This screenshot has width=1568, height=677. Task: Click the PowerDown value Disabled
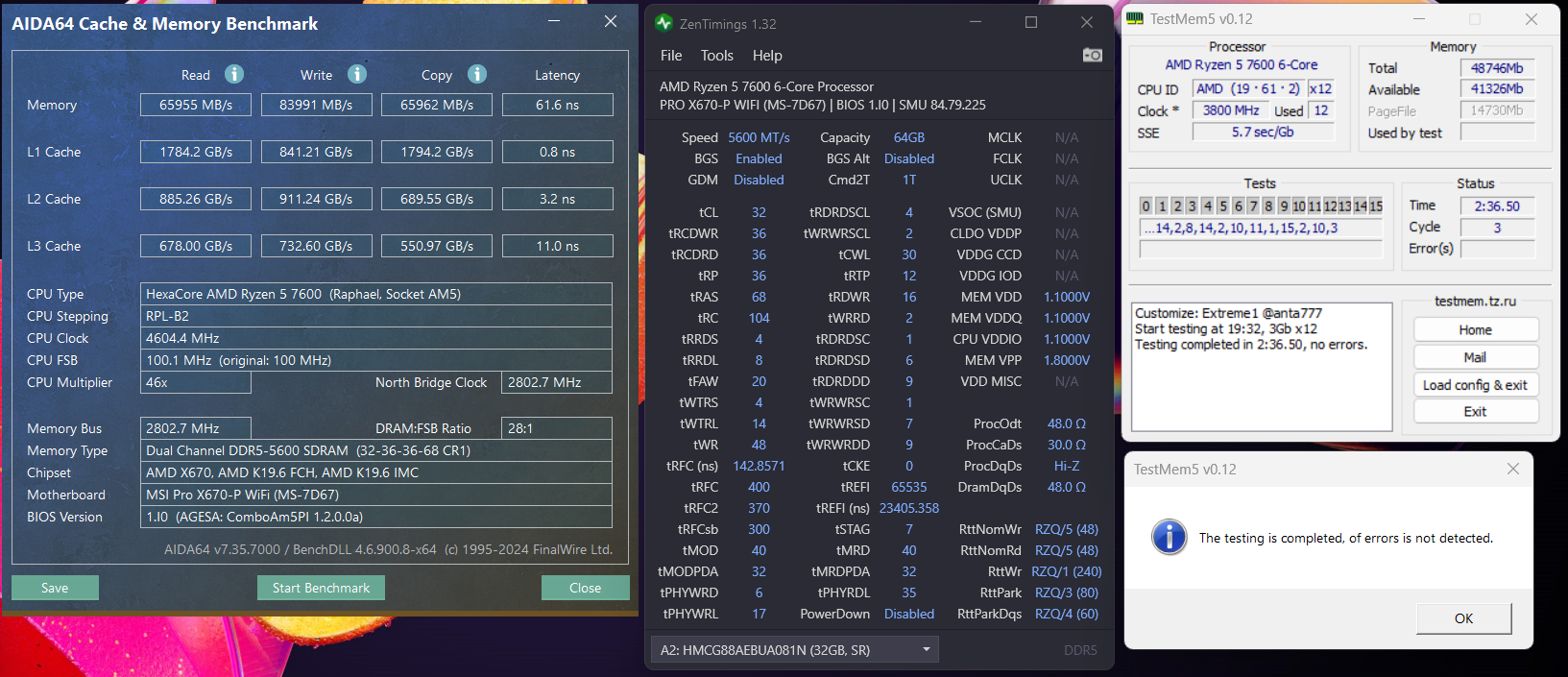click(909, 614)
